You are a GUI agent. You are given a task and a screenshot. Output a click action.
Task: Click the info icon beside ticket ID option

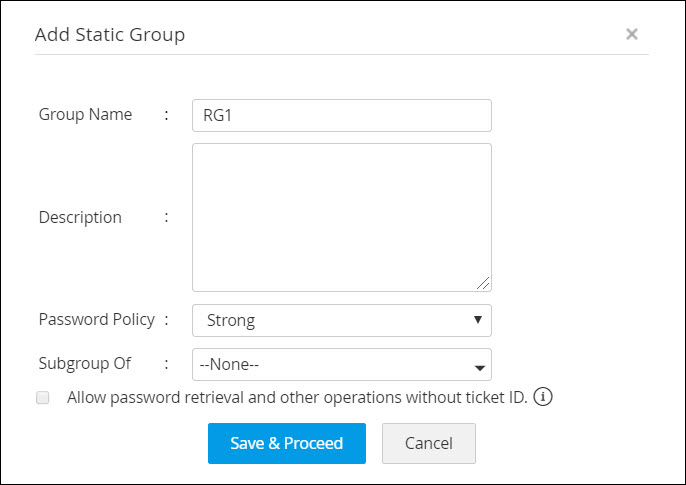click(543, 397)
